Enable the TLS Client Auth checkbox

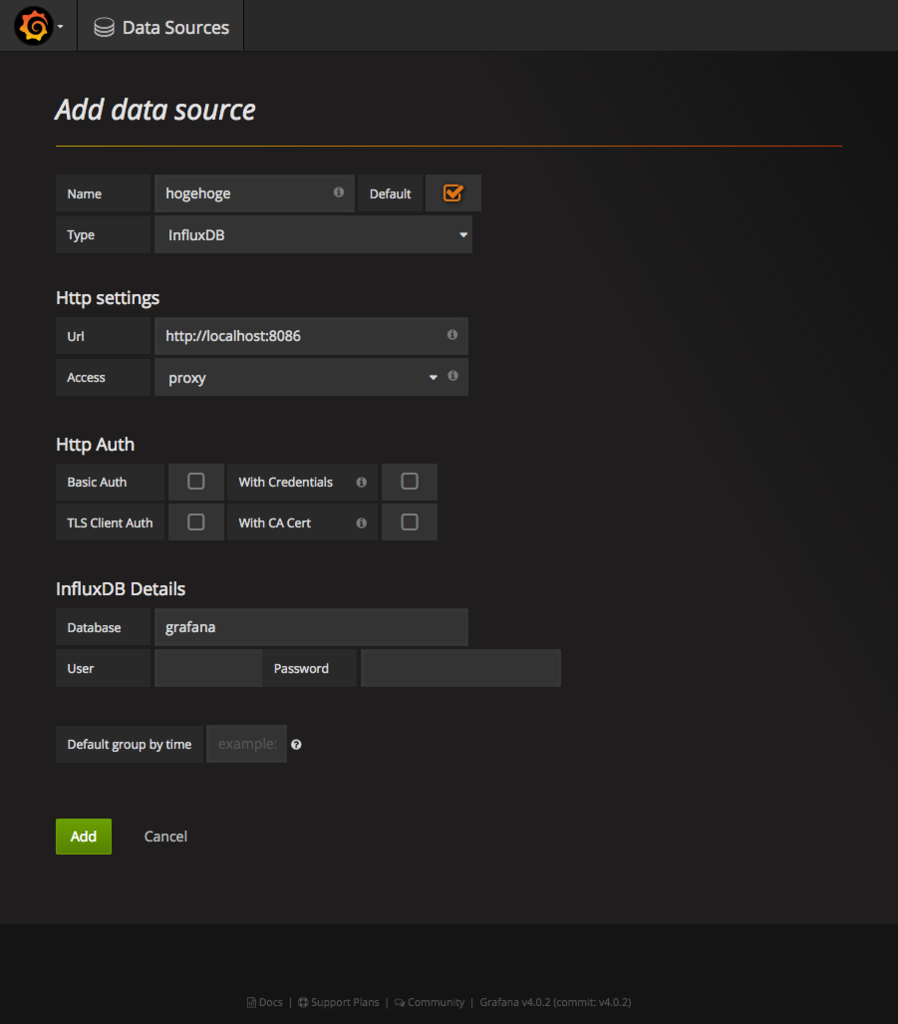pos(196,522)
